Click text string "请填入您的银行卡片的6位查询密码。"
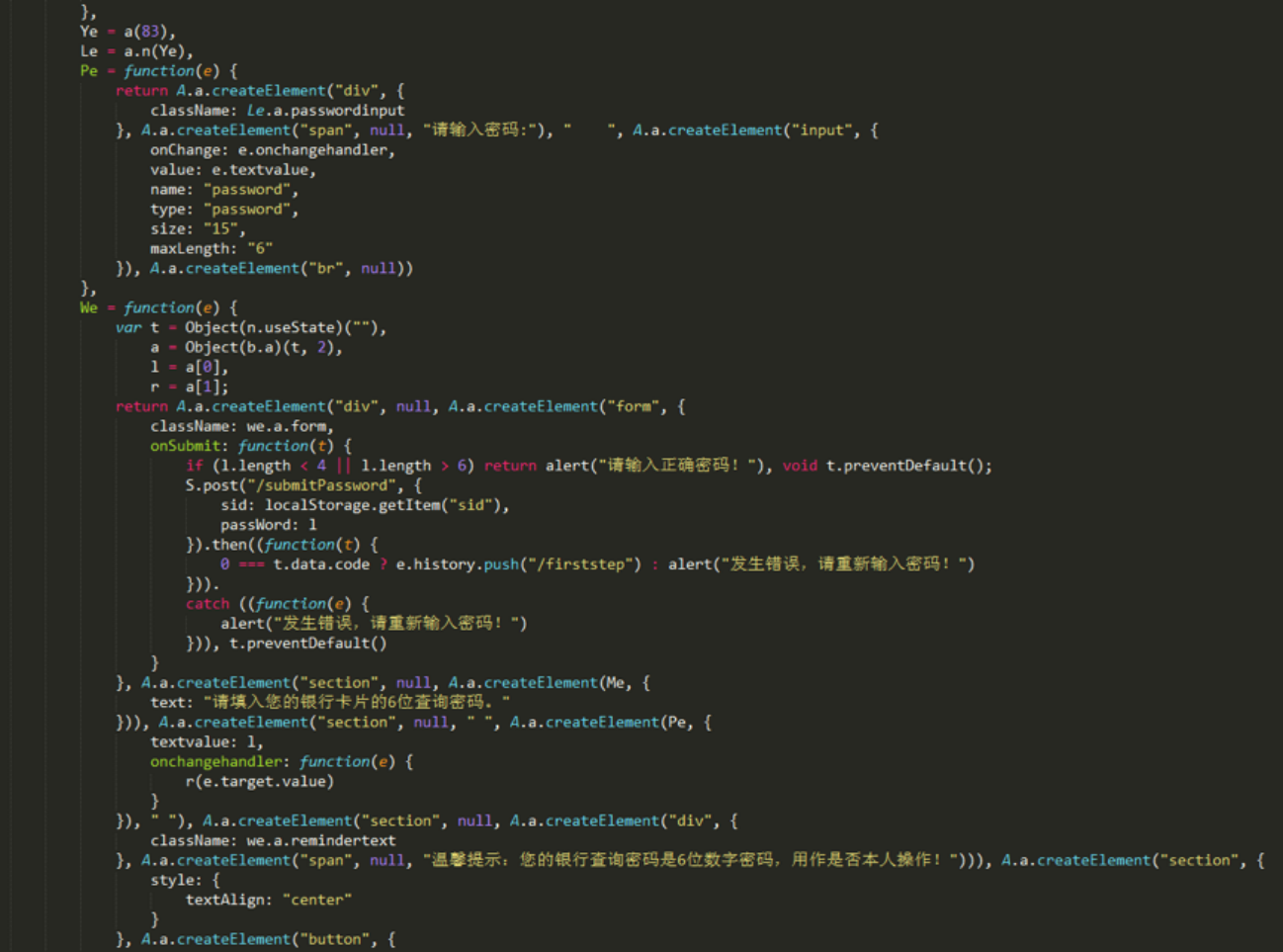This screenshot has width=1283, height=952. pos(357,703)
